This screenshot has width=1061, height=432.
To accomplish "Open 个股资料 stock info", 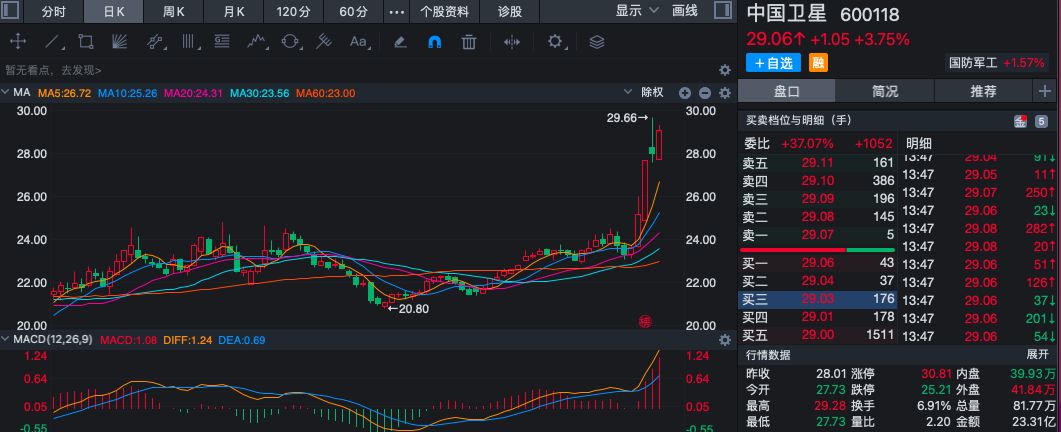I will (x=445, y=12).
